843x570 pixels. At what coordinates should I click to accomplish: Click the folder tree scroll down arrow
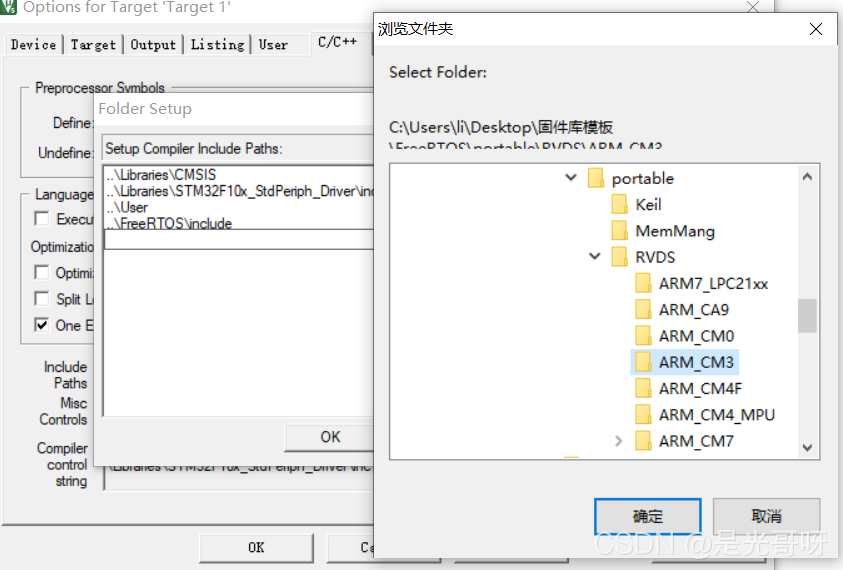[807, 447]
